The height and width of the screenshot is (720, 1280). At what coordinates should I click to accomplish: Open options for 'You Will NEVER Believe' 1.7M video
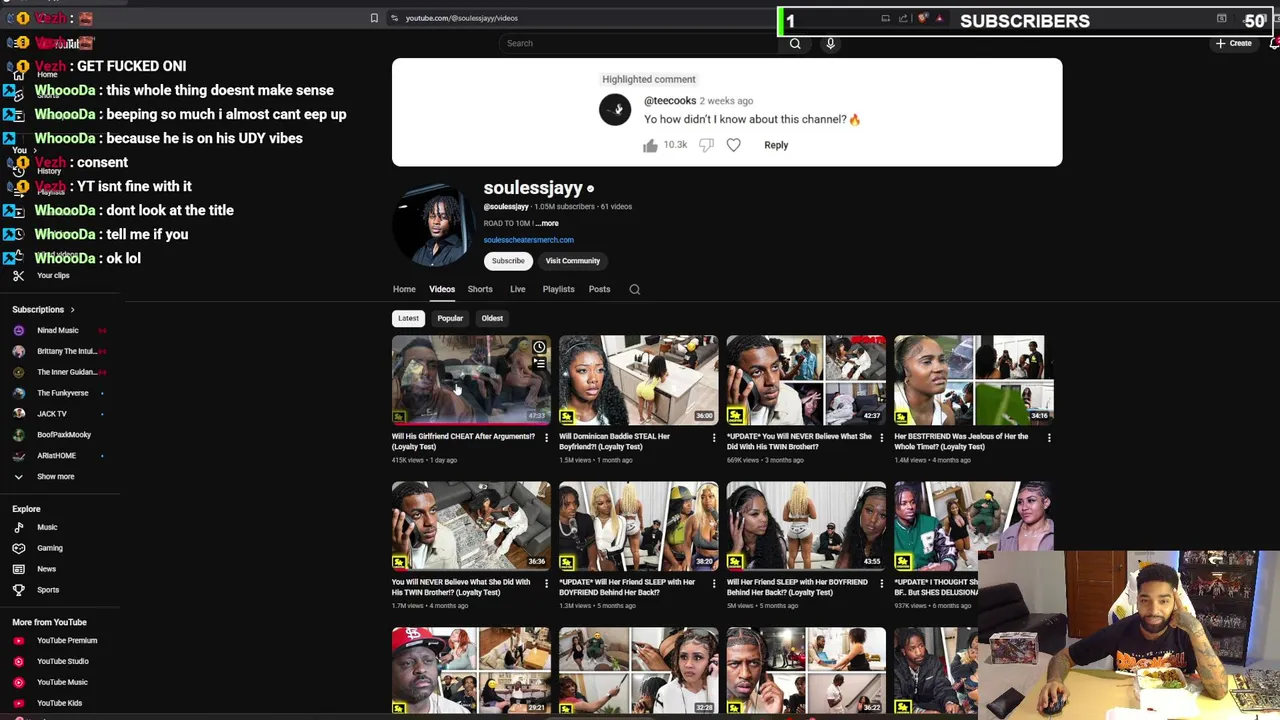(546, 583)
